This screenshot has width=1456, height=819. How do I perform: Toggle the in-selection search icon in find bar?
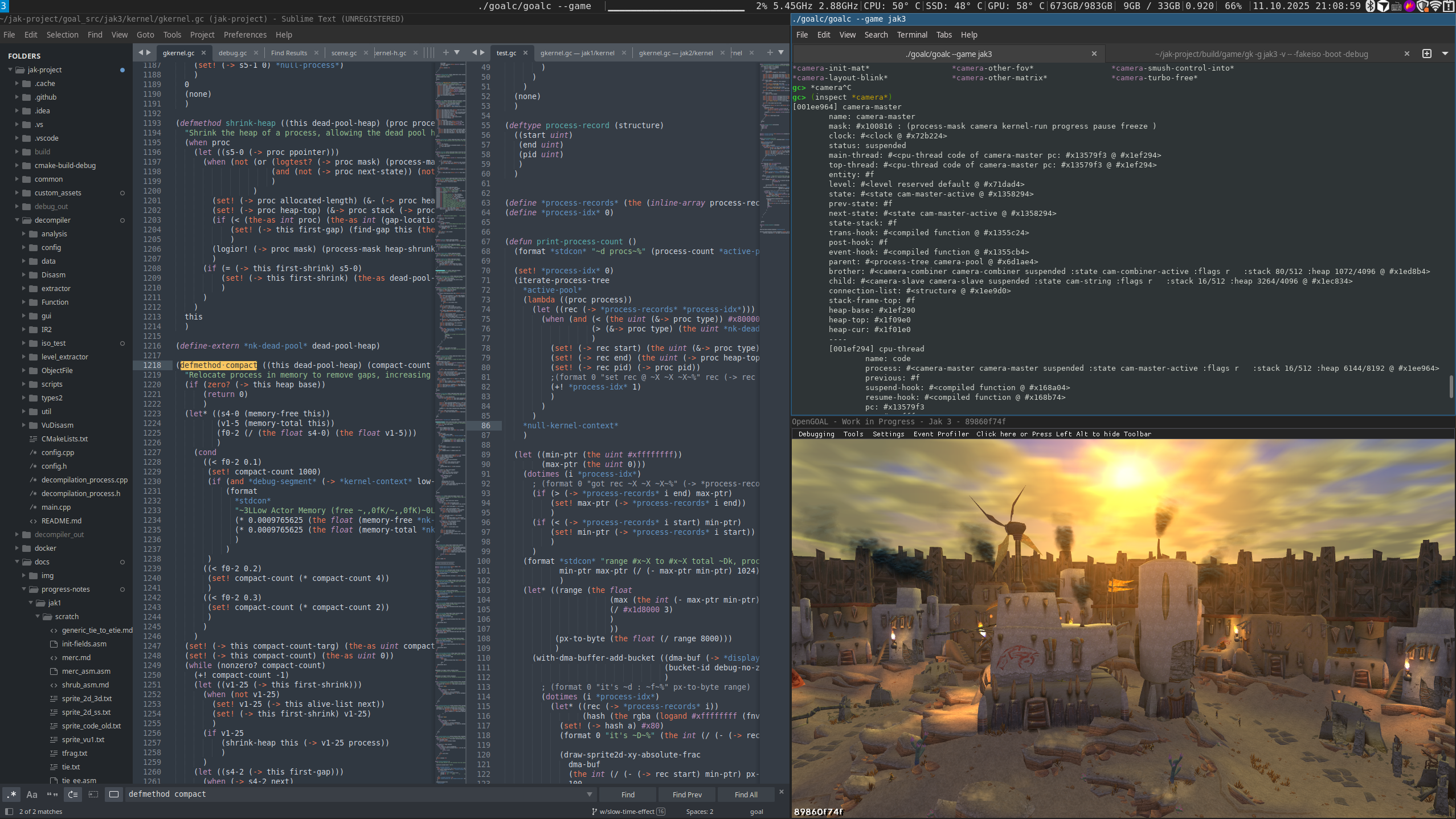pyautogui.click(x=93, y=795)
